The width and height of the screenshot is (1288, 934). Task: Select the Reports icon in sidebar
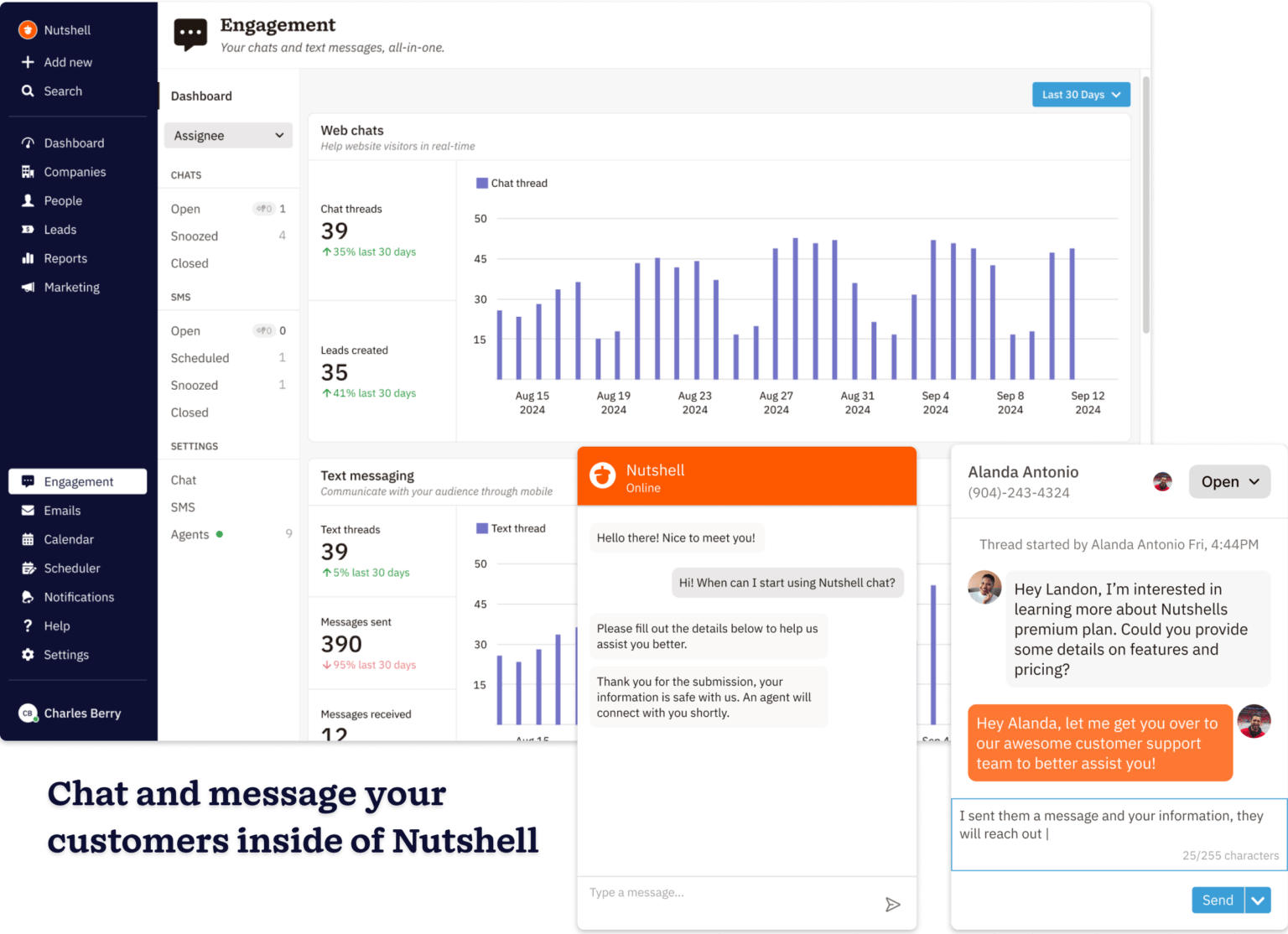tap(28, 258)
